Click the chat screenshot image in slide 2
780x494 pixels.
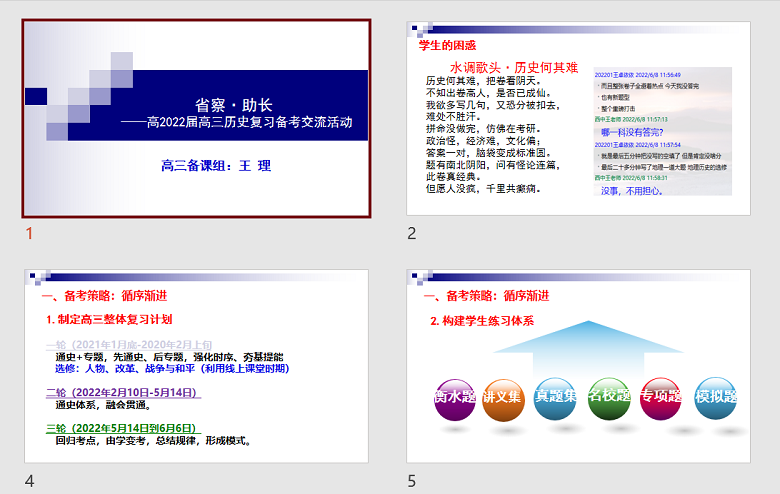[x=661, y=132]
